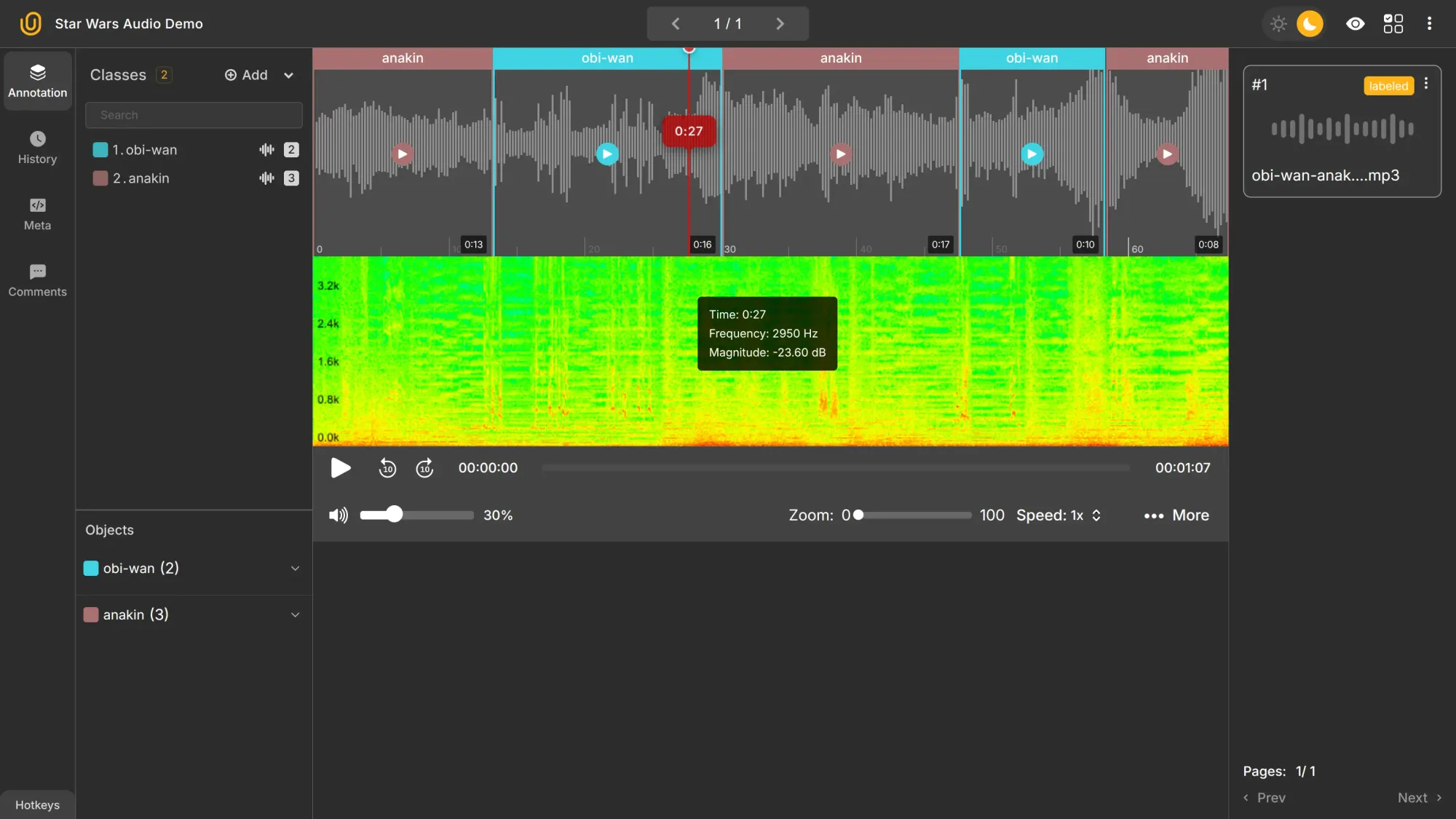Screen dimensions: 1456x819
Task: Click the Classes count badge
Action: coord(164,75)
